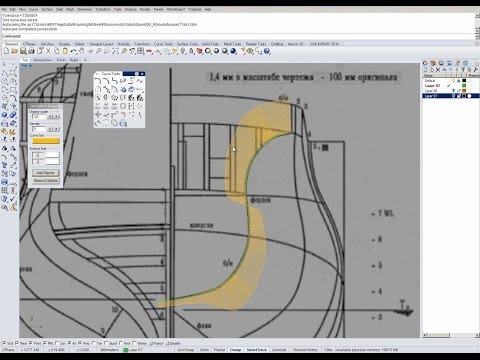This screenshot has width=480, height=360.
Task: Open the Filter pane in status bar
Action: pos(328,350)
